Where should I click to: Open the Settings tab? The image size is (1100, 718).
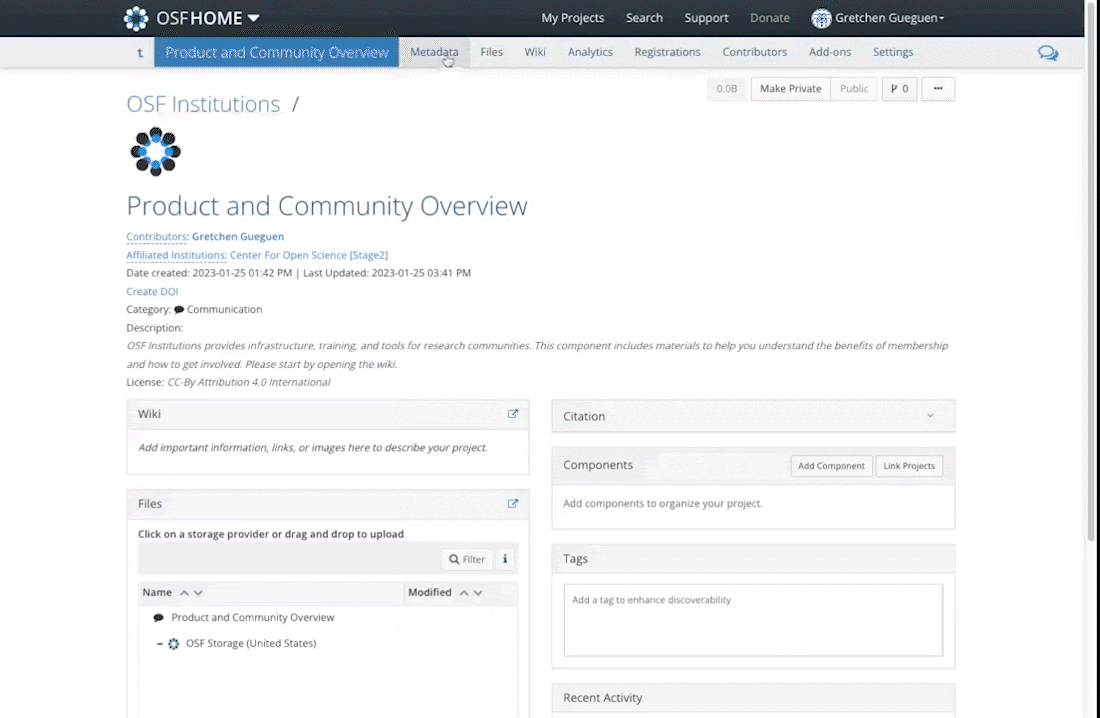click(893, 52)
